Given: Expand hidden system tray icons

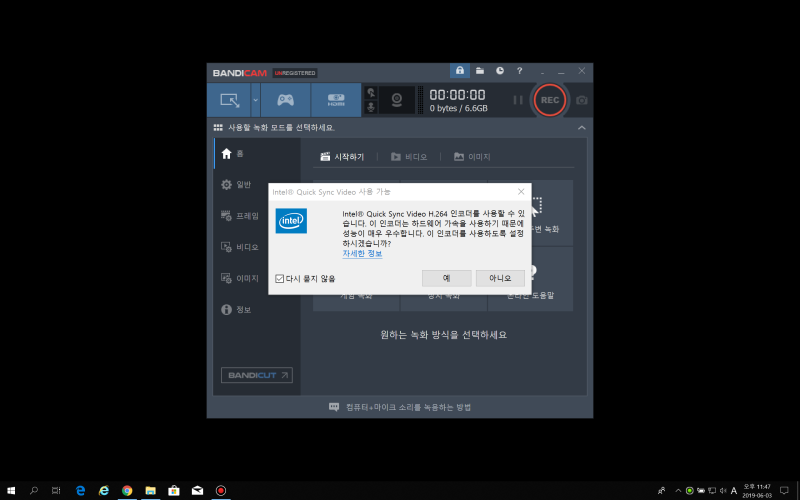Looking at the screenshot, I should [678, 491].
